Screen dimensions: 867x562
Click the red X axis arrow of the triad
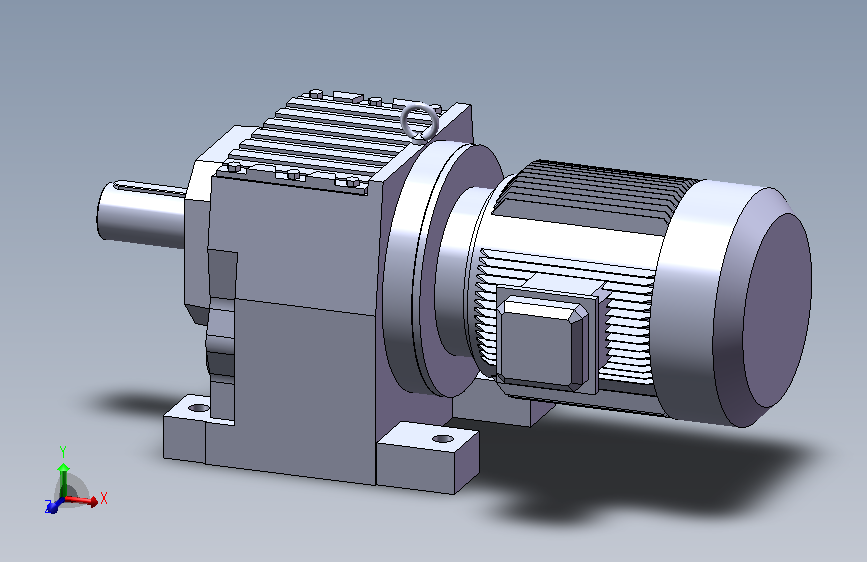pyautogui.click(x=83, y=501)
